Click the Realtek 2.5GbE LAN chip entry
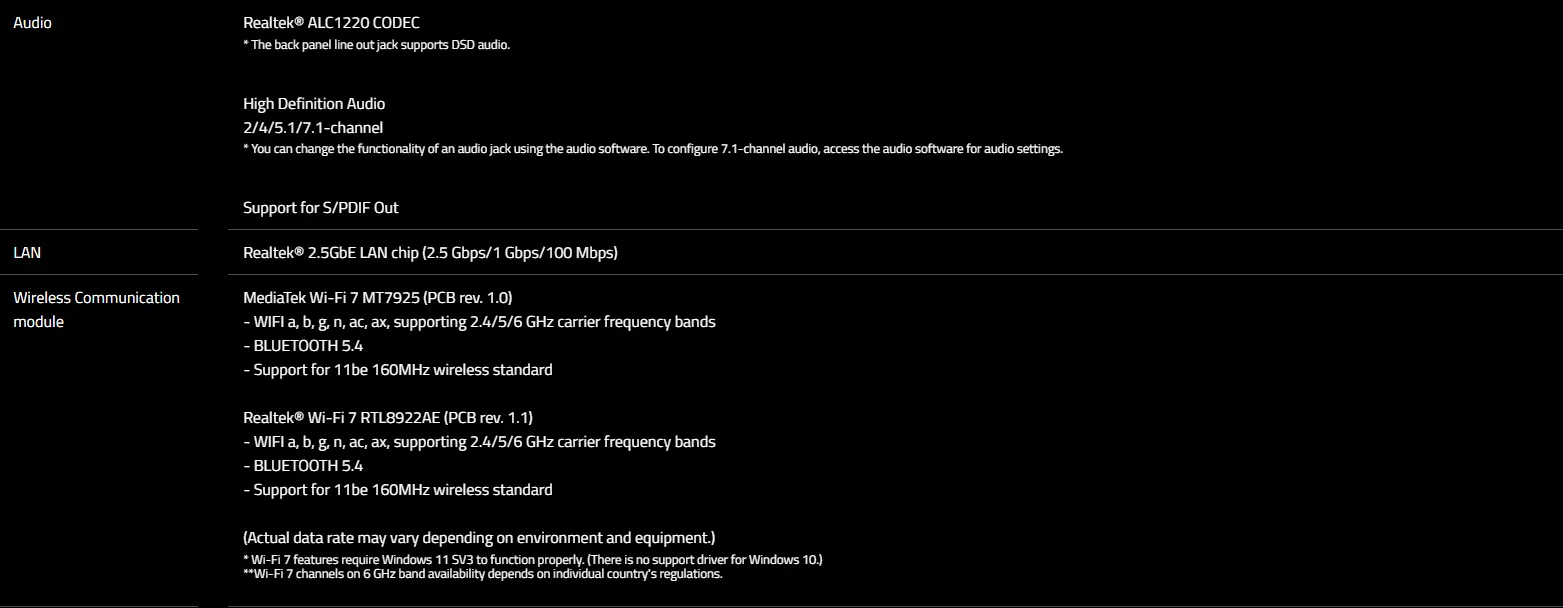This screenshot has height=608, width=1563. 430,253
